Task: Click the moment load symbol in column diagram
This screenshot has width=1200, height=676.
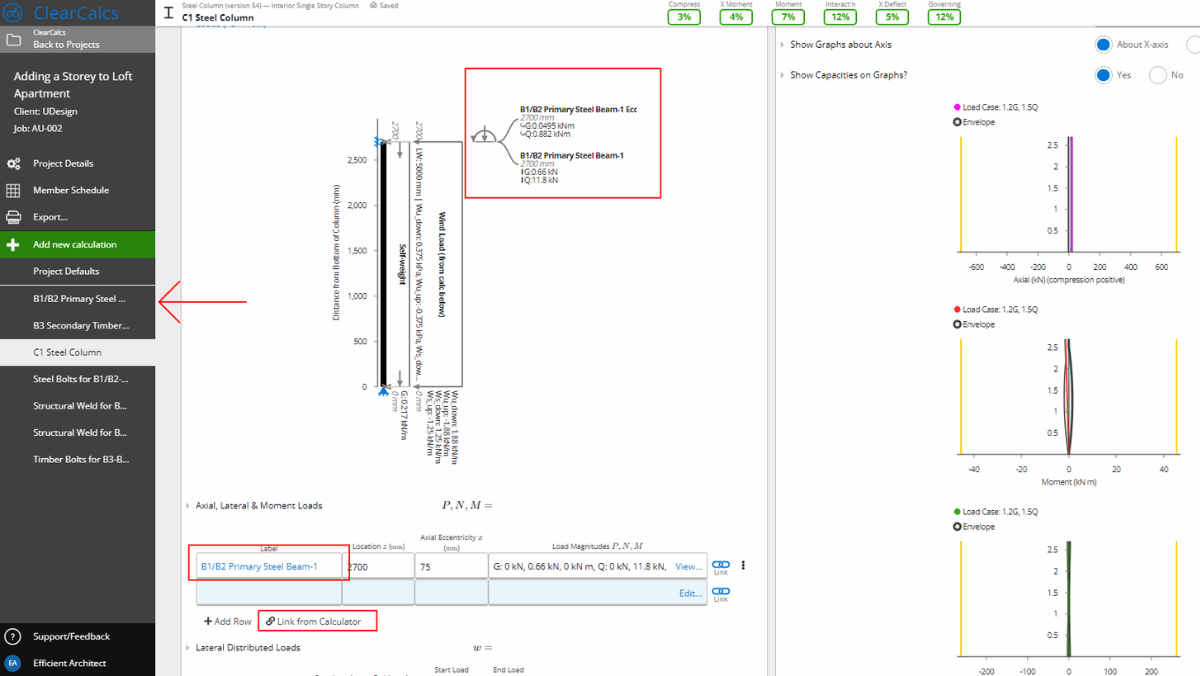Action: coord(484,136)
